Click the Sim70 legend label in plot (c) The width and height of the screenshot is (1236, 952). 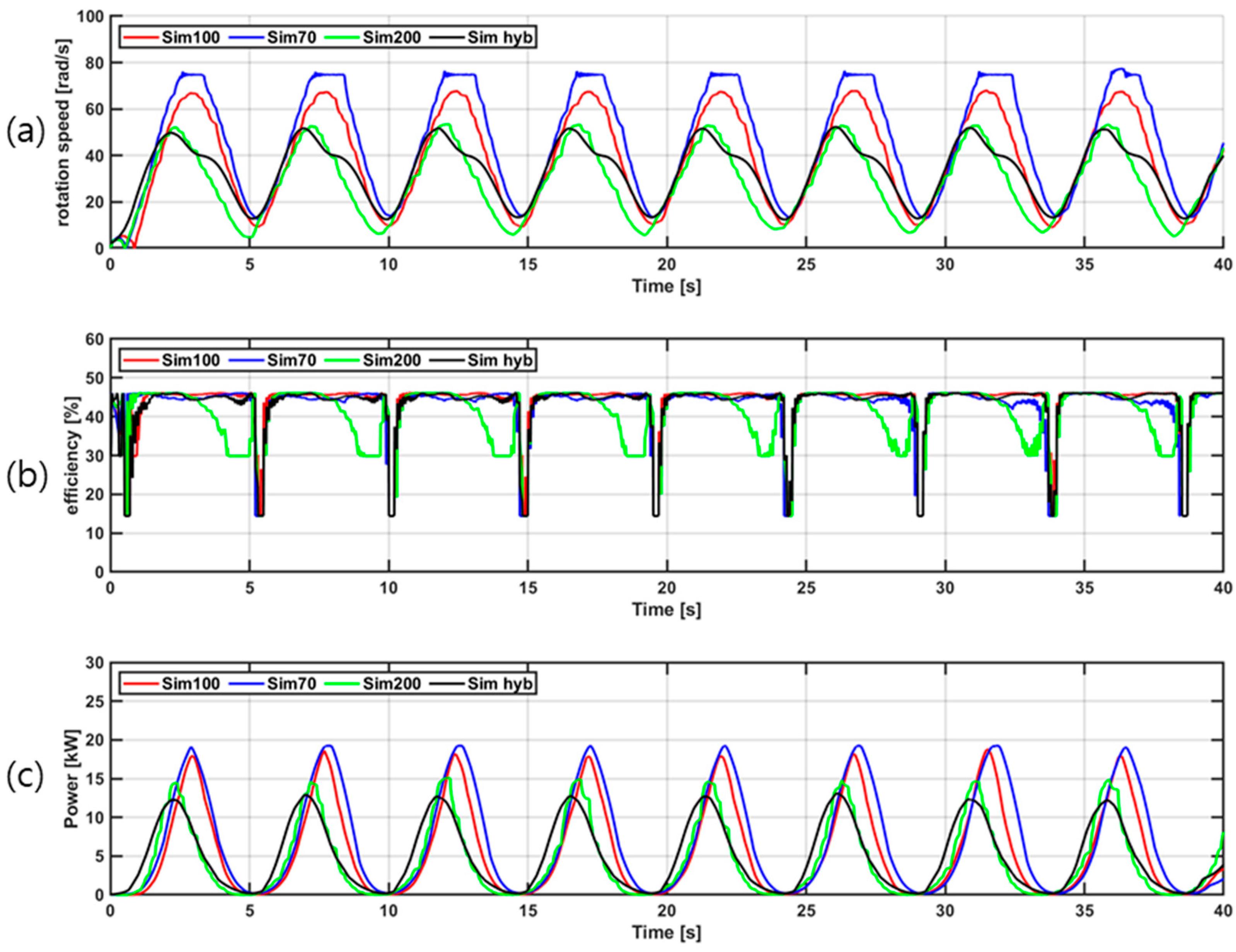(292, 684)
